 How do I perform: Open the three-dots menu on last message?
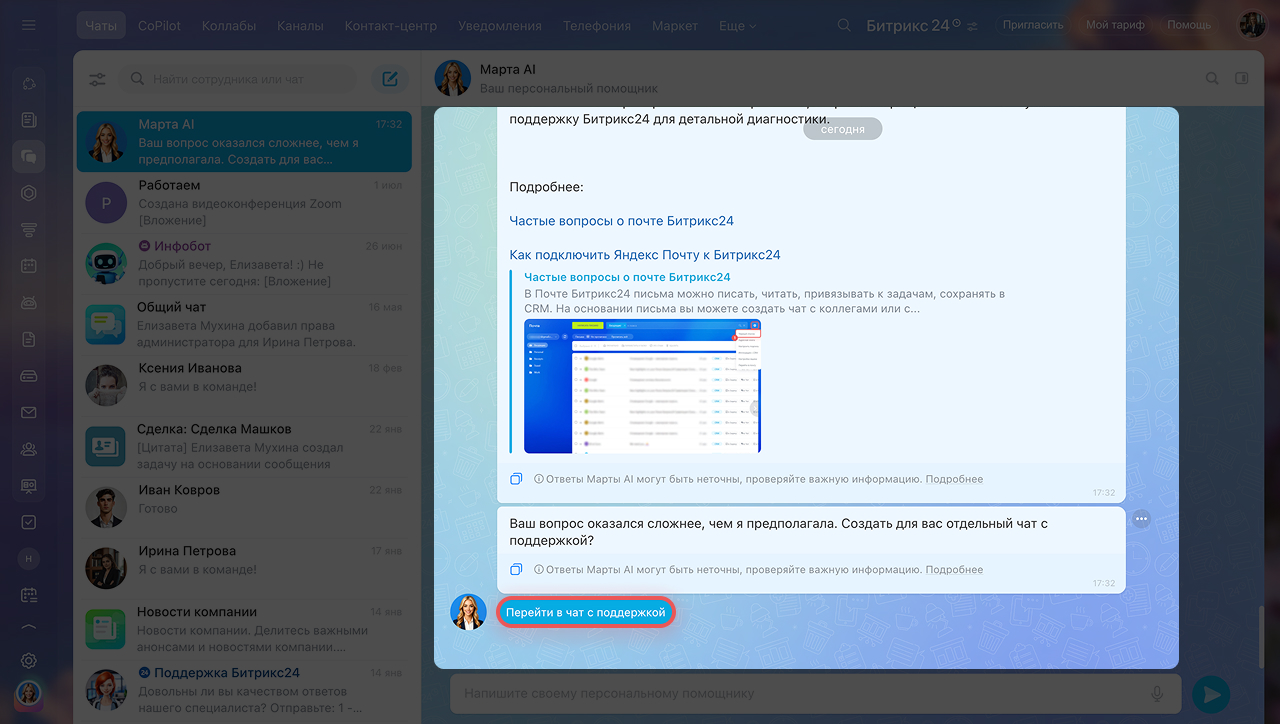1142,519
